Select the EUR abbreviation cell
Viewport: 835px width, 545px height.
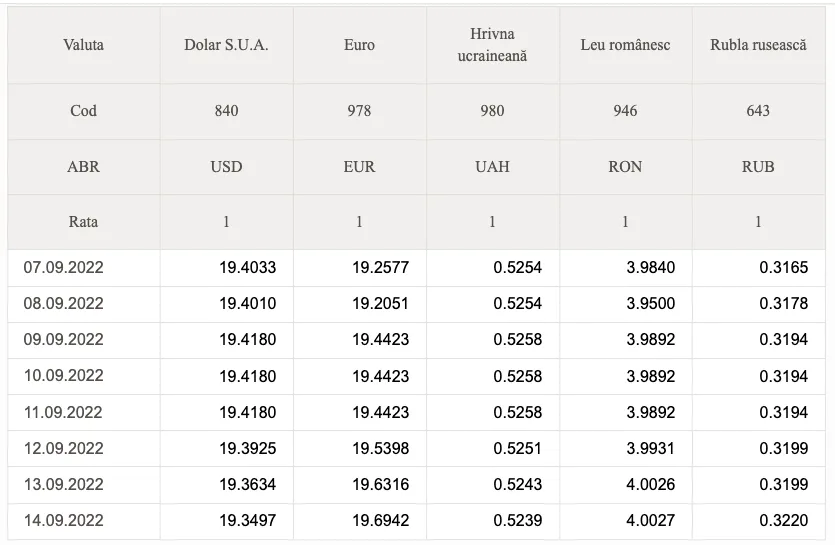point(359,167)
